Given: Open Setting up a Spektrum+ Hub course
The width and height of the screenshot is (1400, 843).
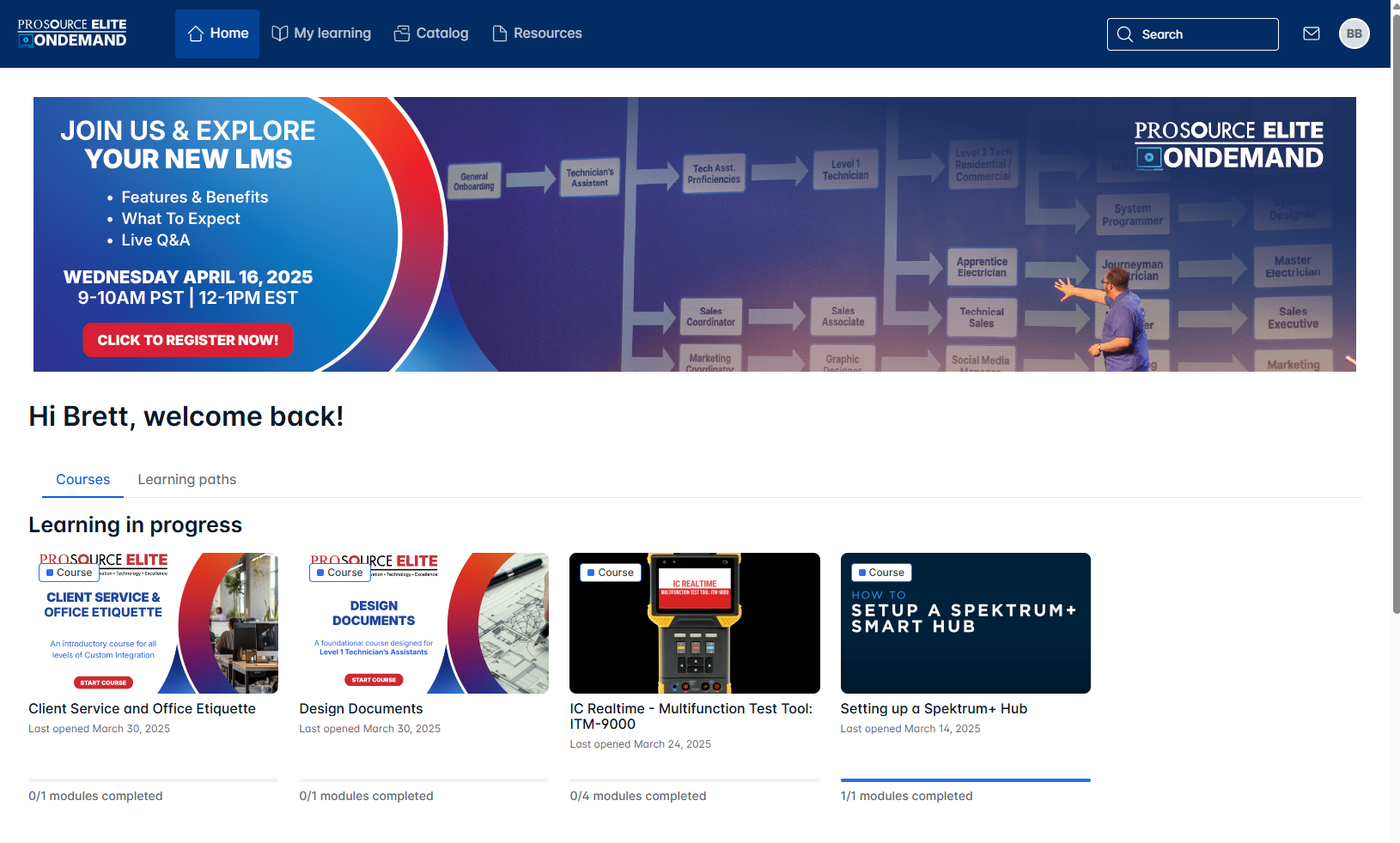Looking at the screenshot, I should click(934, 708).
